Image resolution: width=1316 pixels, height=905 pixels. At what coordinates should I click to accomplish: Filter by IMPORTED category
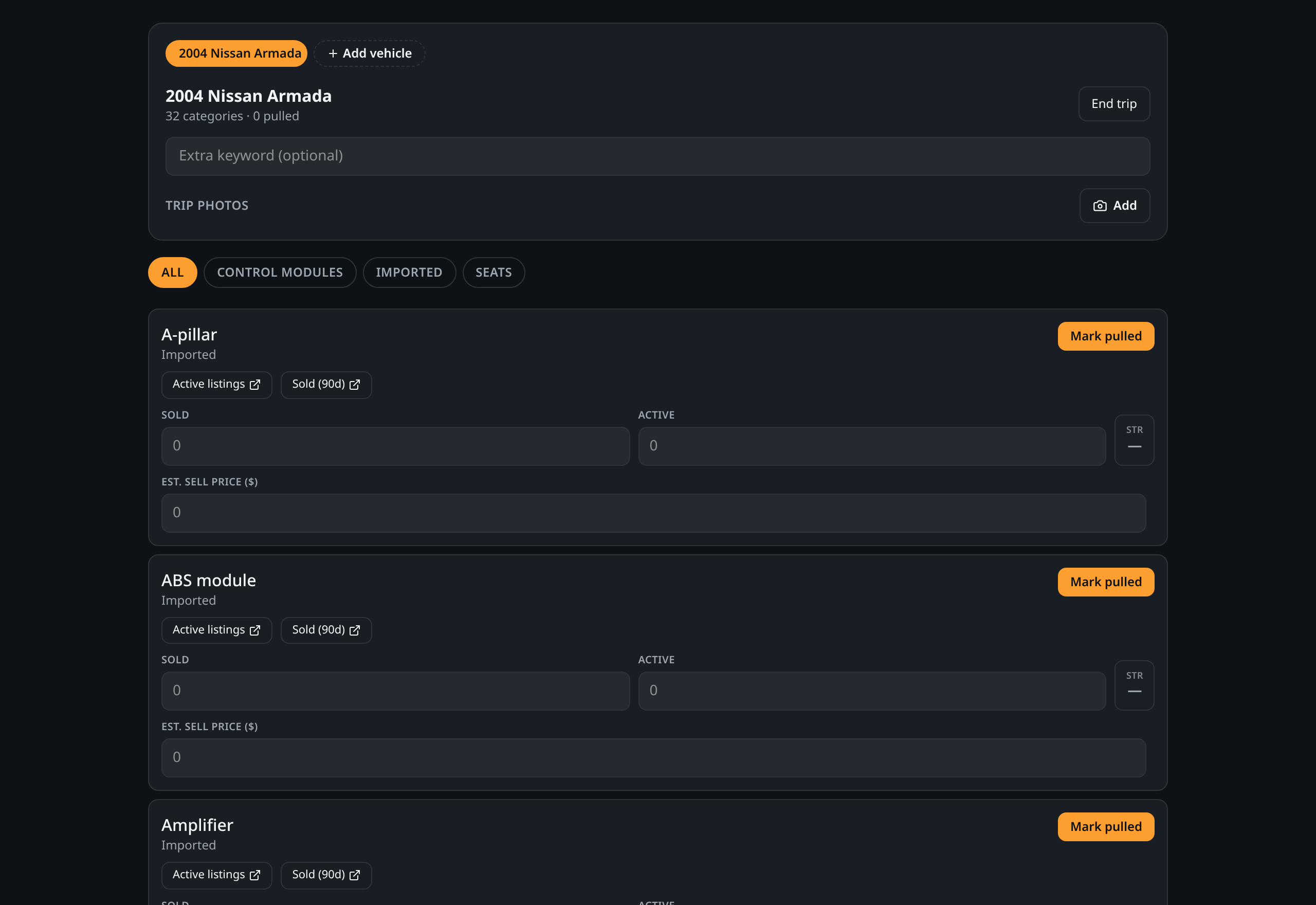point(409,273)
